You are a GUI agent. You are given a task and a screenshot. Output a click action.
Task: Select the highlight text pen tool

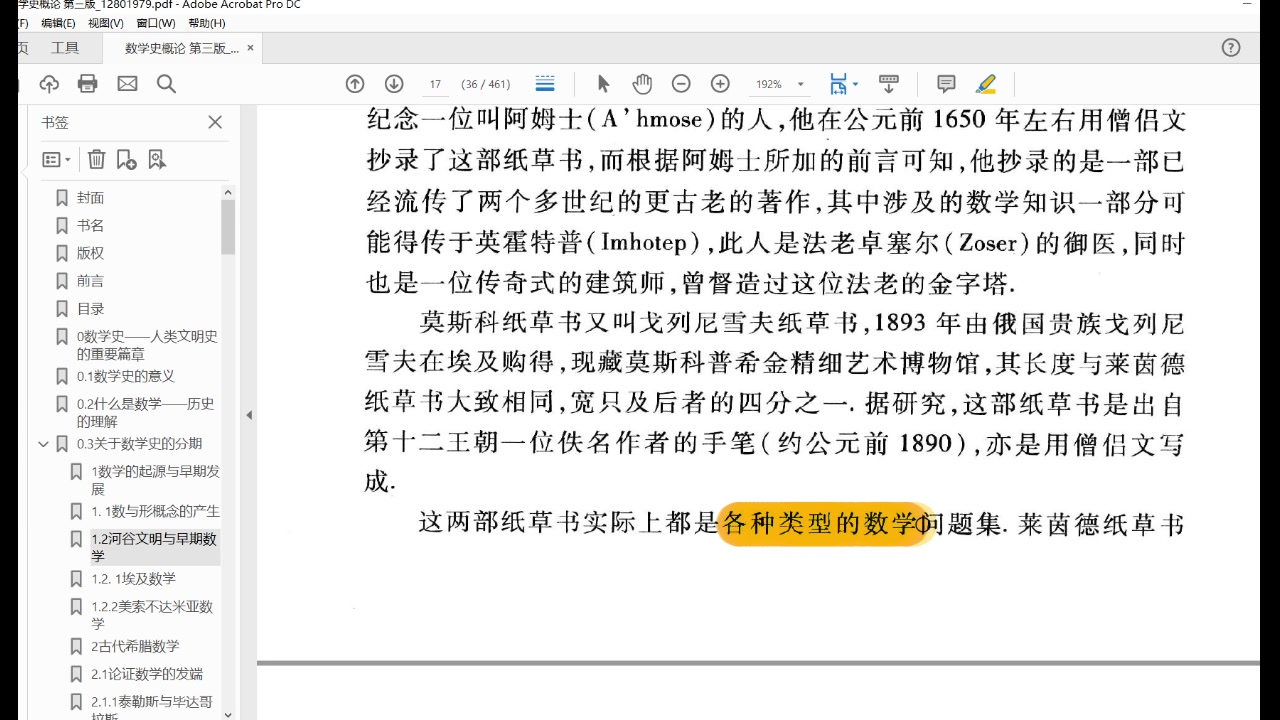[x=986, y=84]
